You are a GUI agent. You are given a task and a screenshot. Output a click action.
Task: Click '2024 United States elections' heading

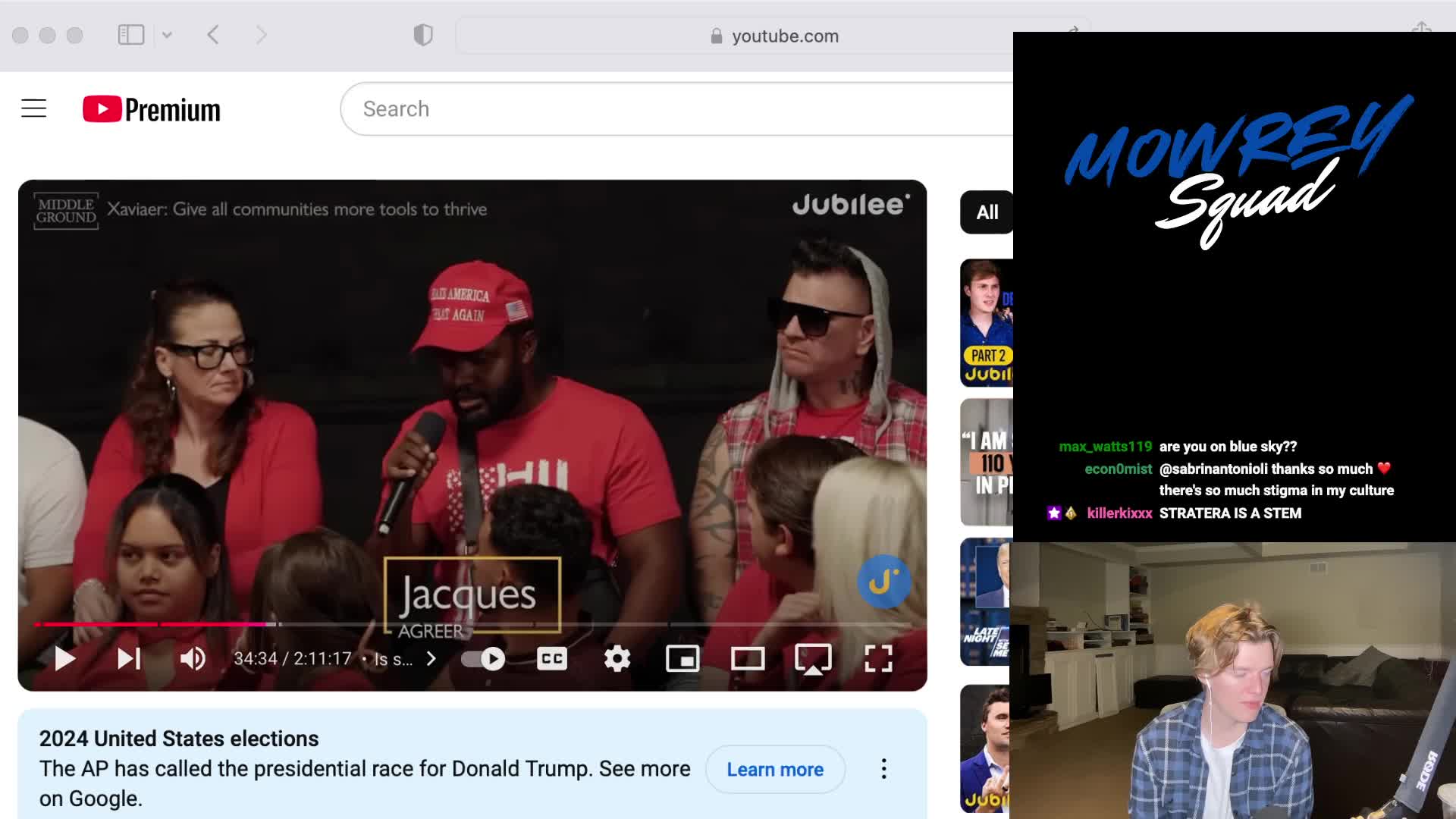tap(179, 739)
